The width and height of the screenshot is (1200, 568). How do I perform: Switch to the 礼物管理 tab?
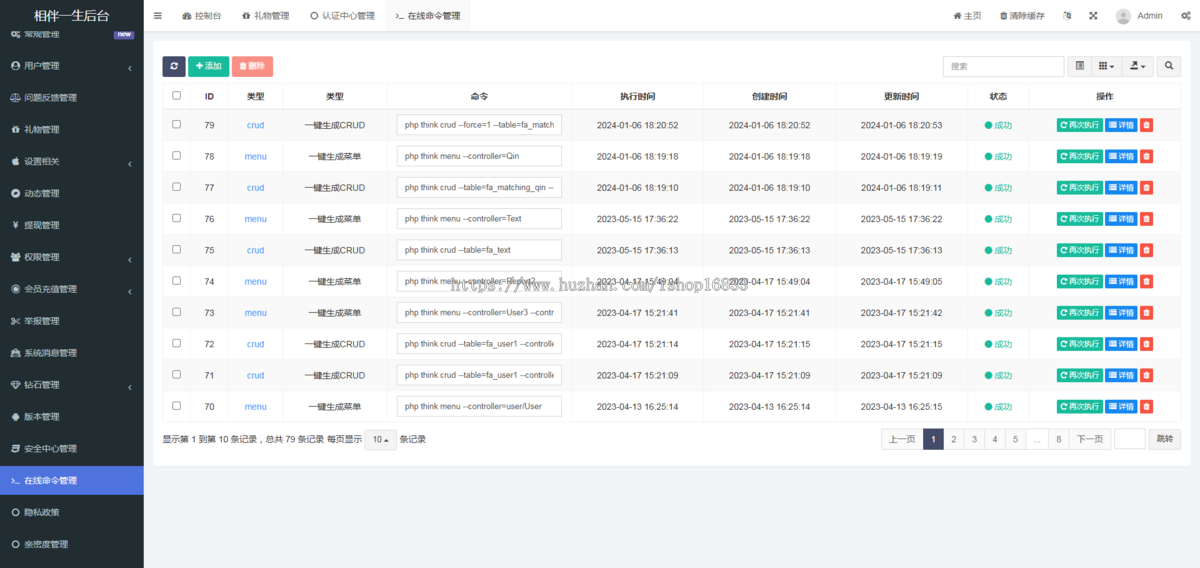click(265, 16)
